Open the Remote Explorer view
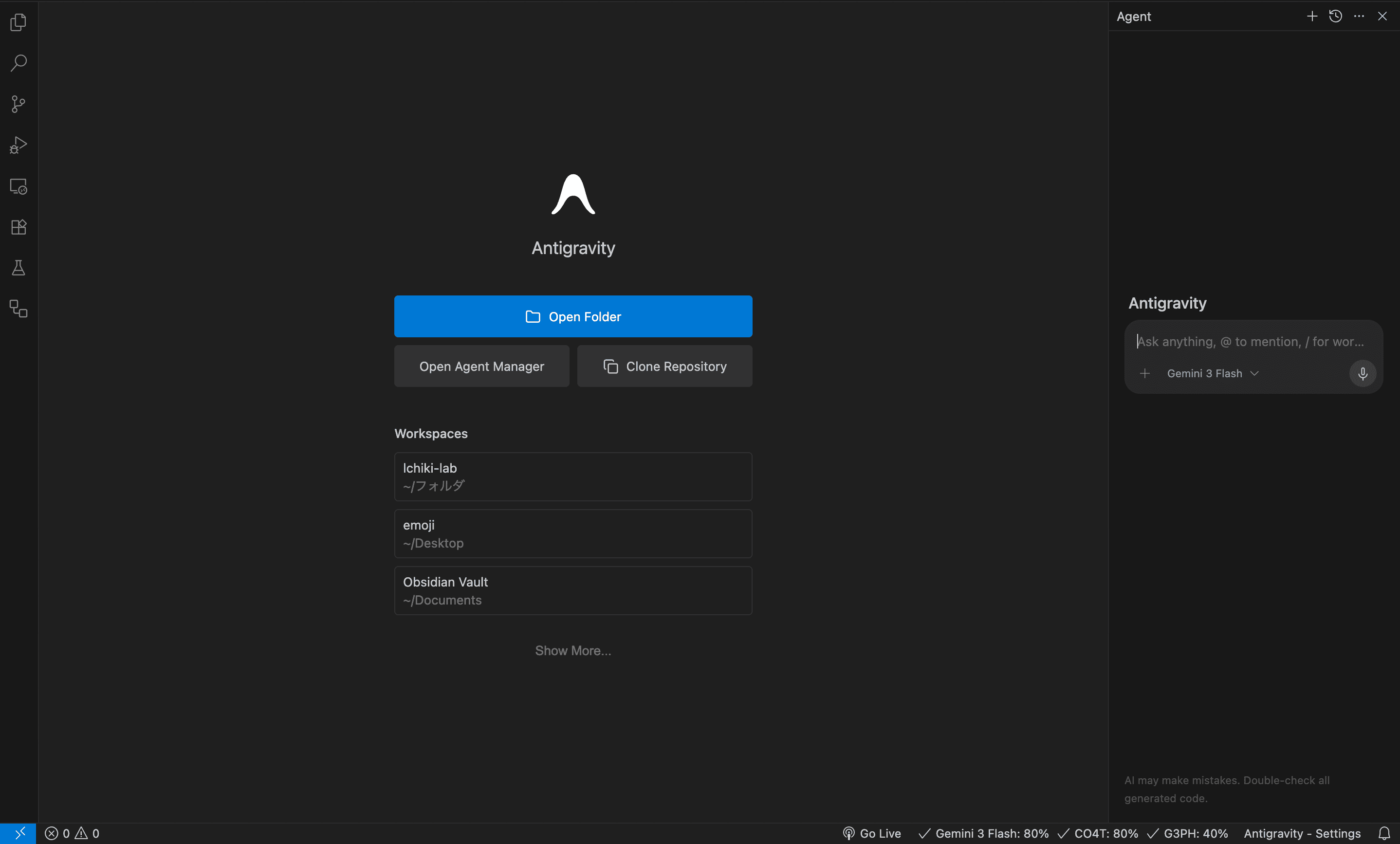 (x=19, y=186)
